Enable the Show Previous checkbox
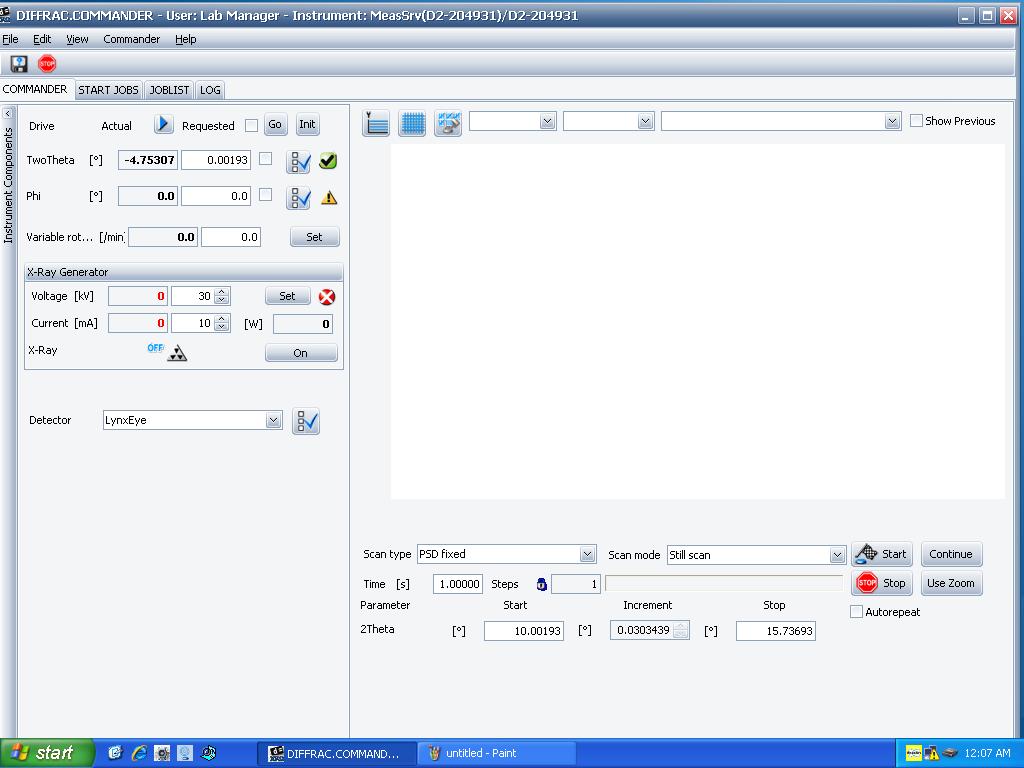Image resolution: width=1024 pixels, height=768 pixels. coord(916,120)
